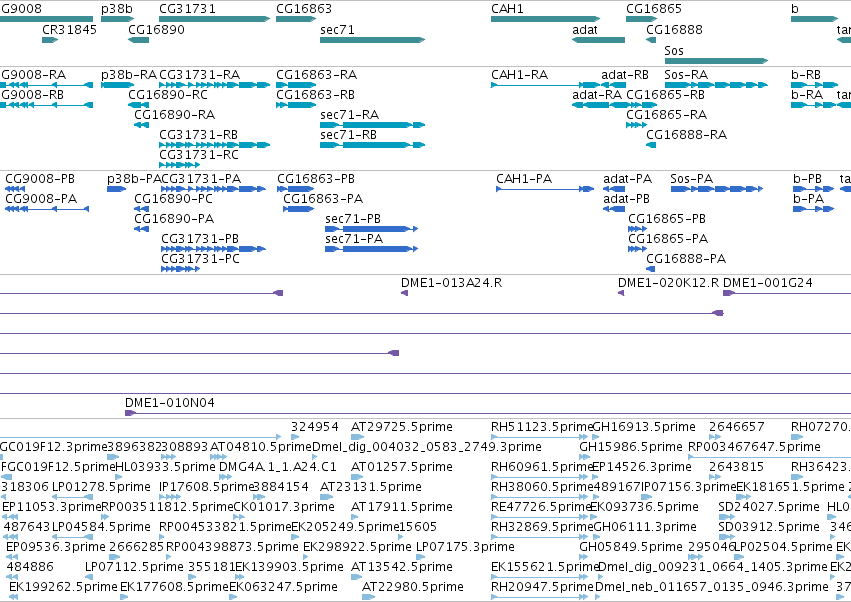Click transcript adat-RB

(625, 74)
